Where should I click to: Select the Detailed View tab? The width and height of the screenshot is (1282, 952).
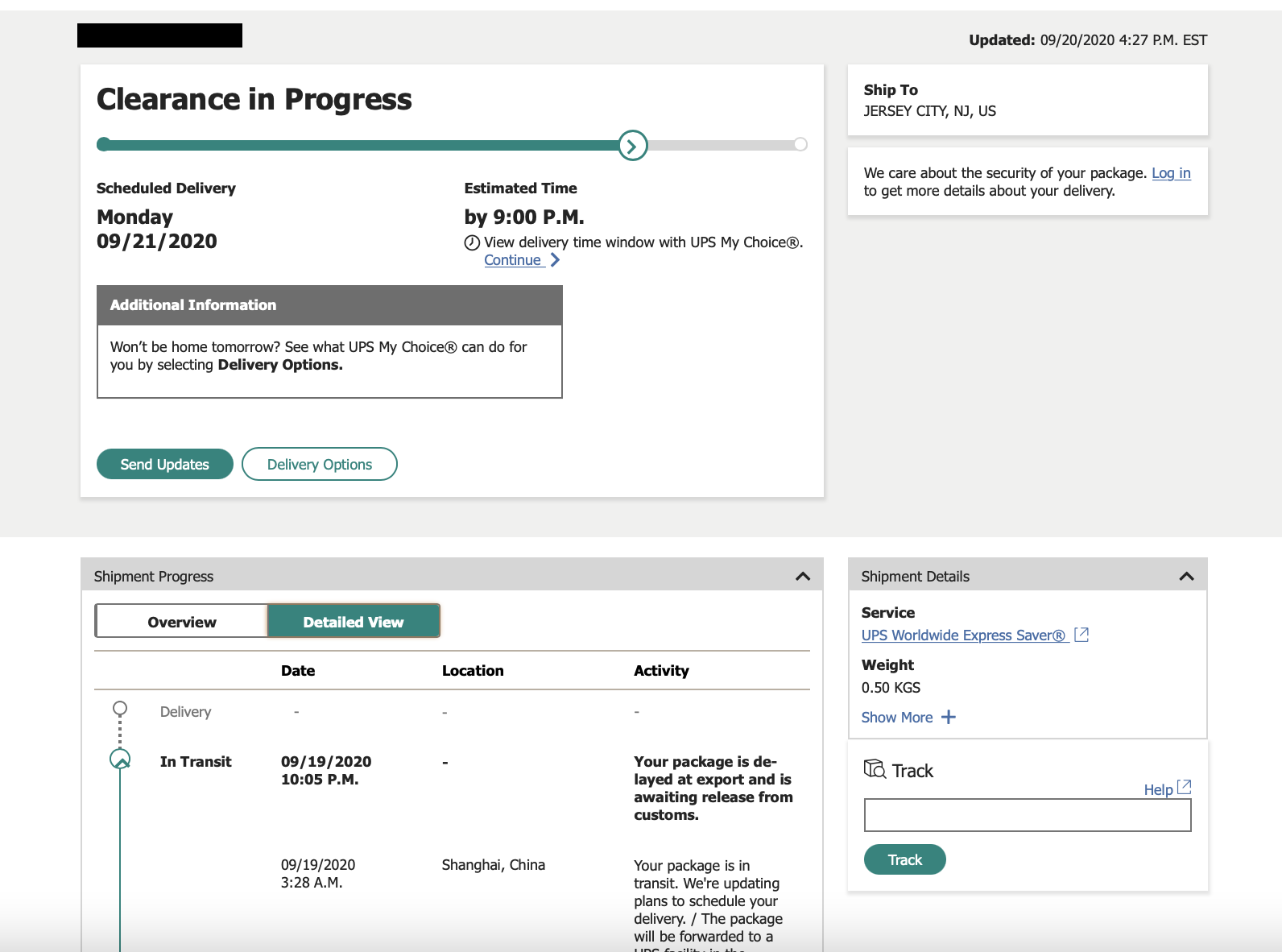coord(354,622)
